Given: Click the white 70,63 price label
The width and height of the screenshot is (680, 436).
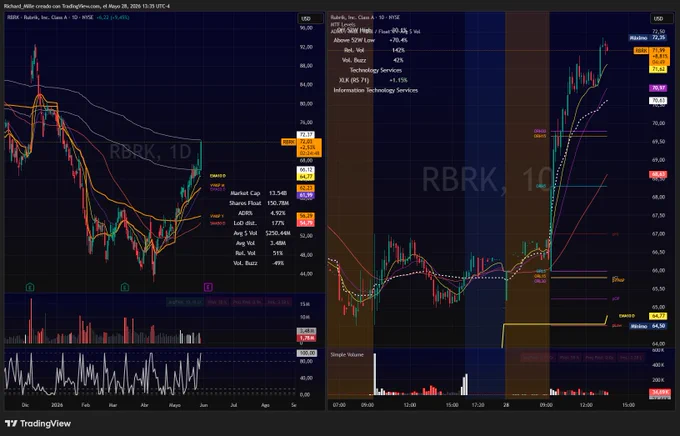Looking at the screenshot, I should click(x=658, y=101).
